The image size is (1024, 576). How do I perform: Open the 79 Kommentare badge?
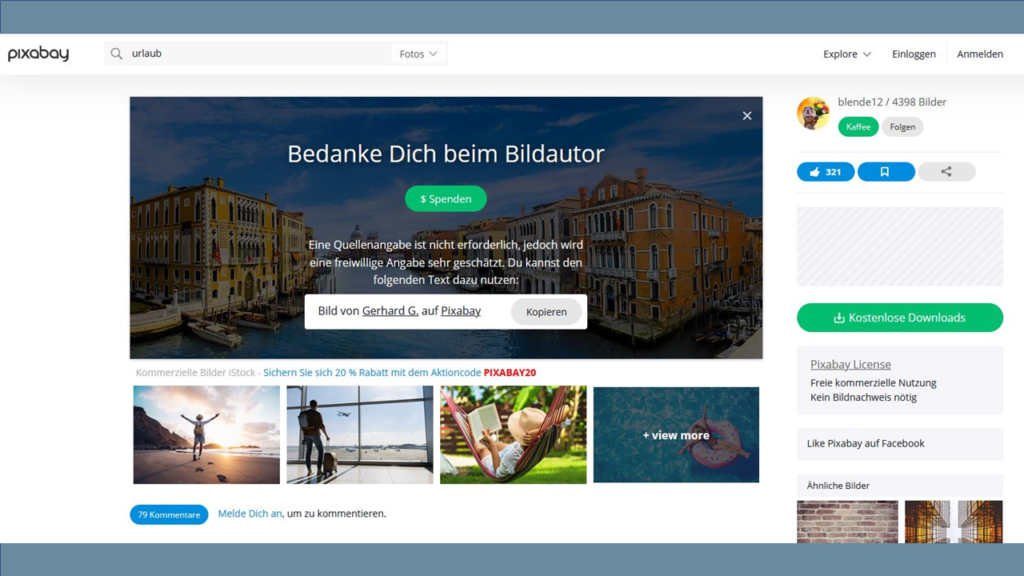(x=168, y=515)
